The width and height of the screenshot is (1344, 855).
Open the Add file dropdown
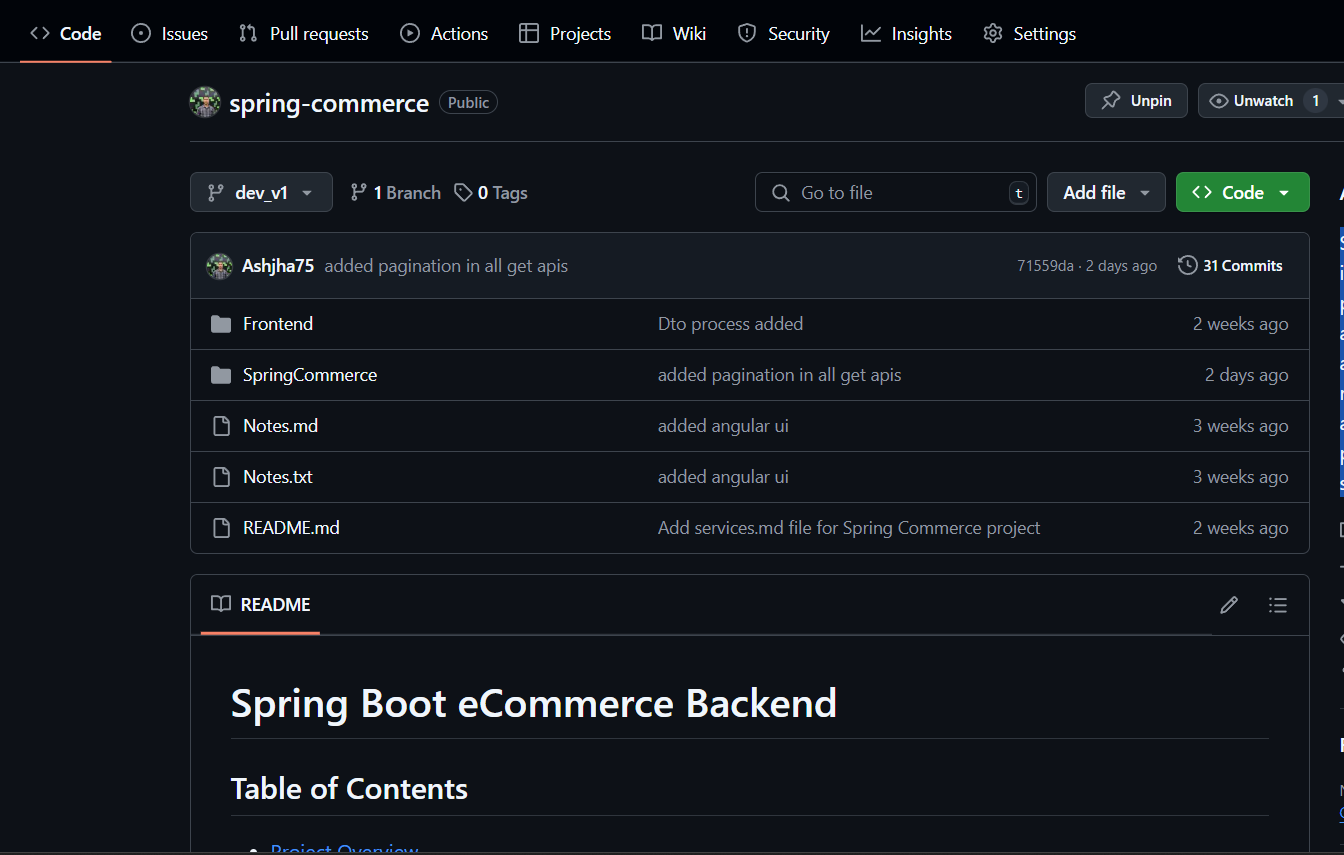pyautogui.click(x=1106, y=192)
